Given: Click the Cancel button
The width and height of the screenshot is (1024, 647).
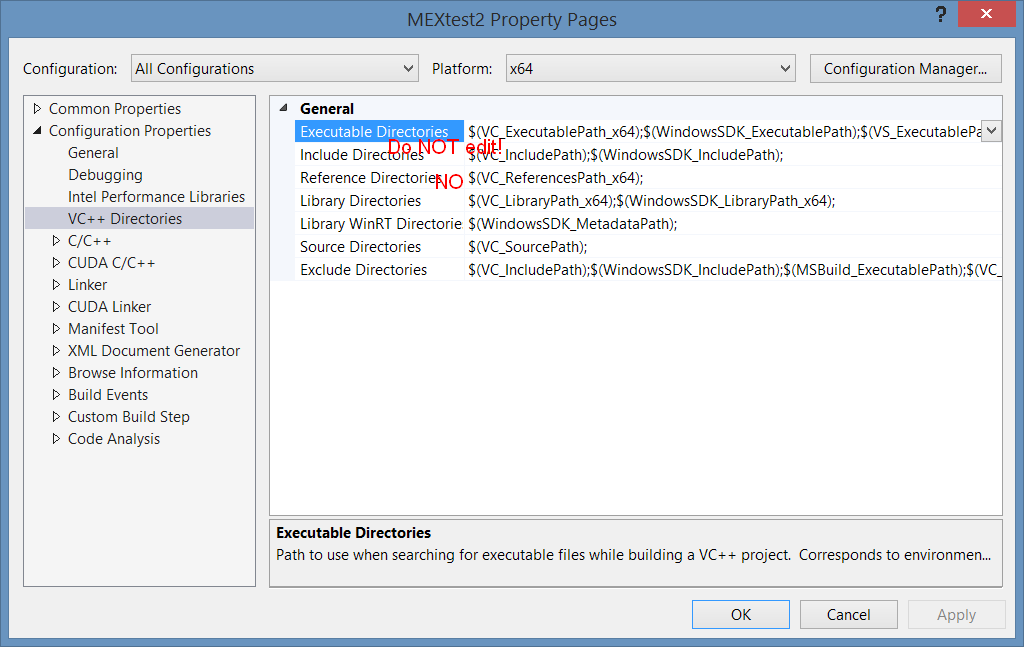Looking at the screenshot, I should [848, 614].
